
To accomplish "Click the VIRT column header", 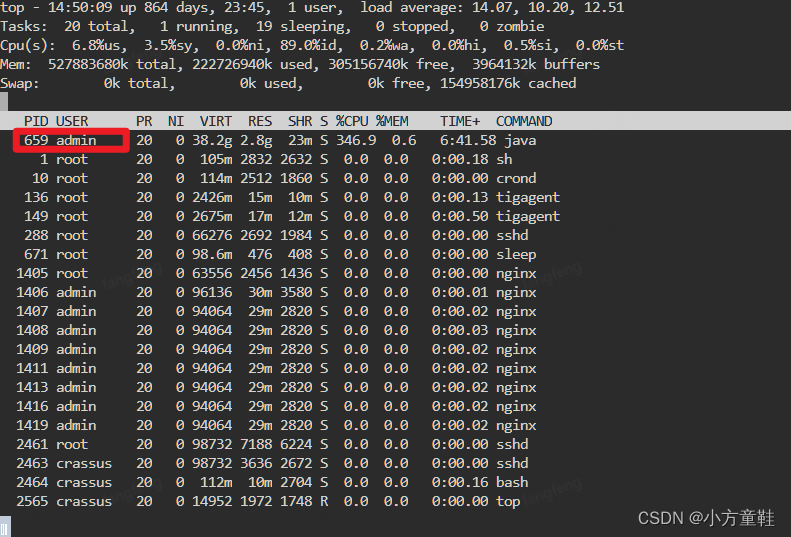I will pos(216,122).
